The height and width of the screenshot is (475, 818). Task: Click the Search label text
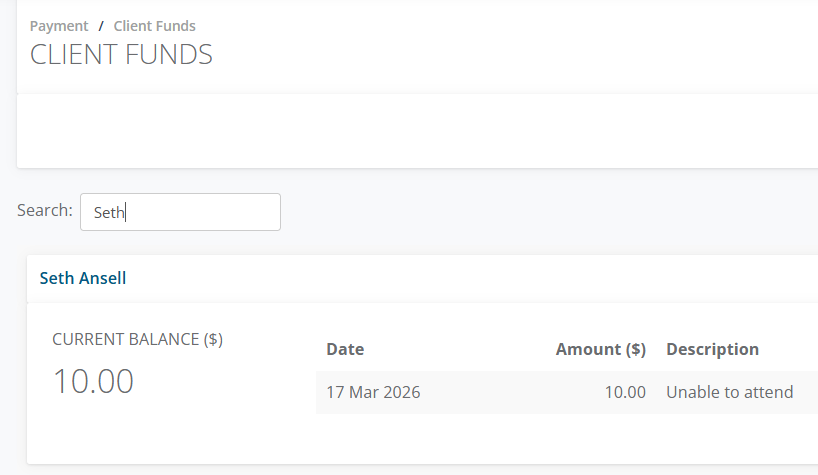(45, 210)
